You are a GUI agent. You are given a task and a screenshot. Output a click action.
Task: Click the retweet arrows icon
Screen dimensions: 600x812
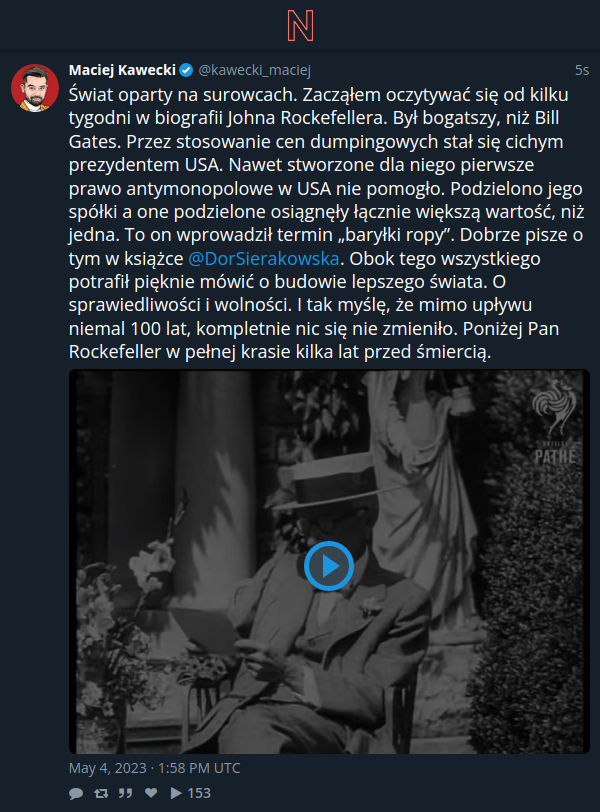(x=101, y=793)
